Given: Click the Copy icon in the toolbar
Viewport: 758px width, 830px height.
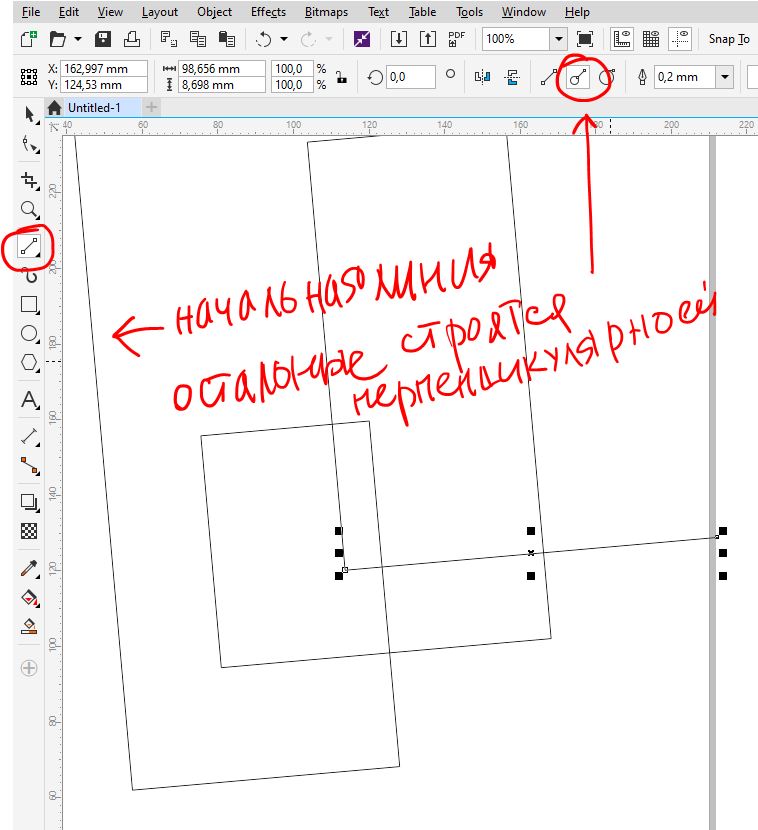Looking at the screenshot, I should pyautogui.click(x=198, y=39).
